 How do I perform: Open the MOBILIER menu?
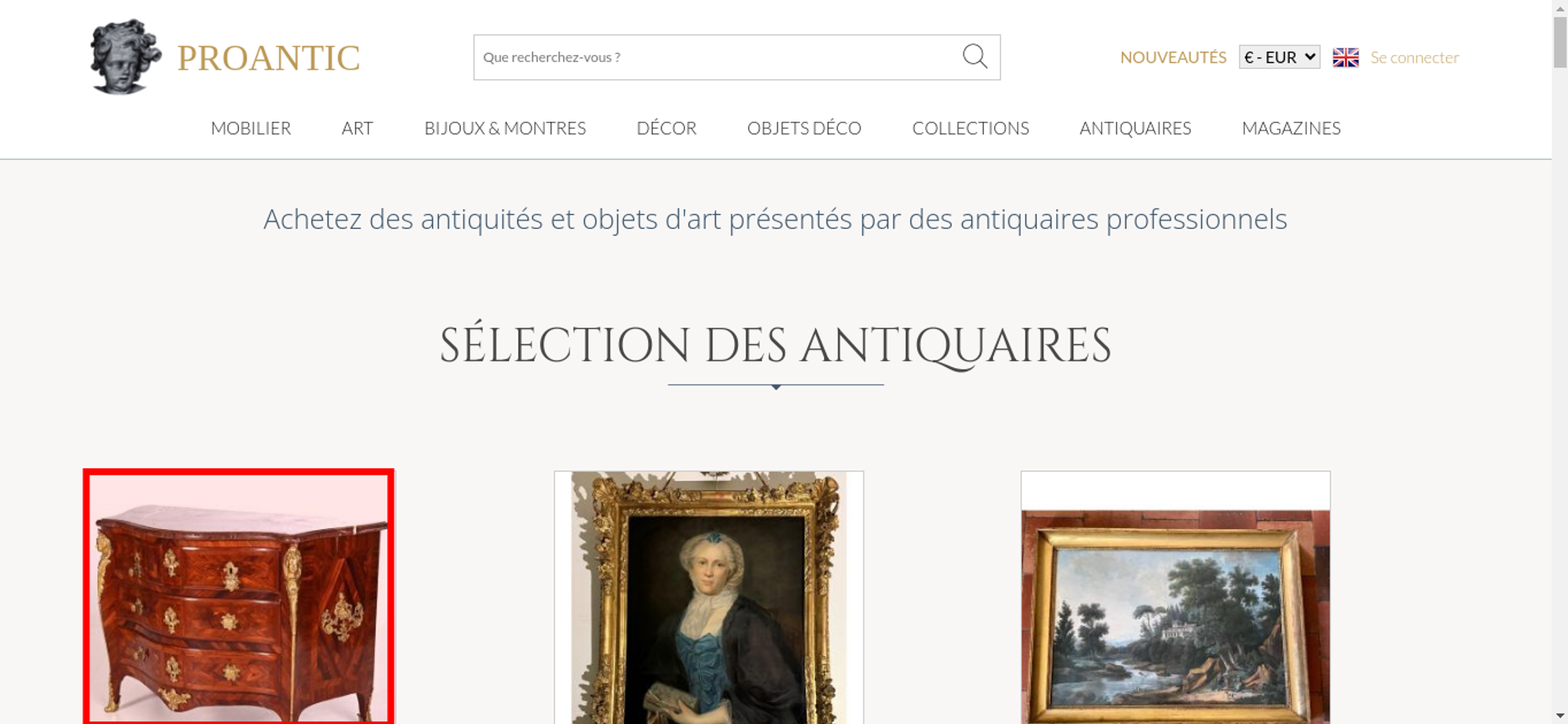251,128
